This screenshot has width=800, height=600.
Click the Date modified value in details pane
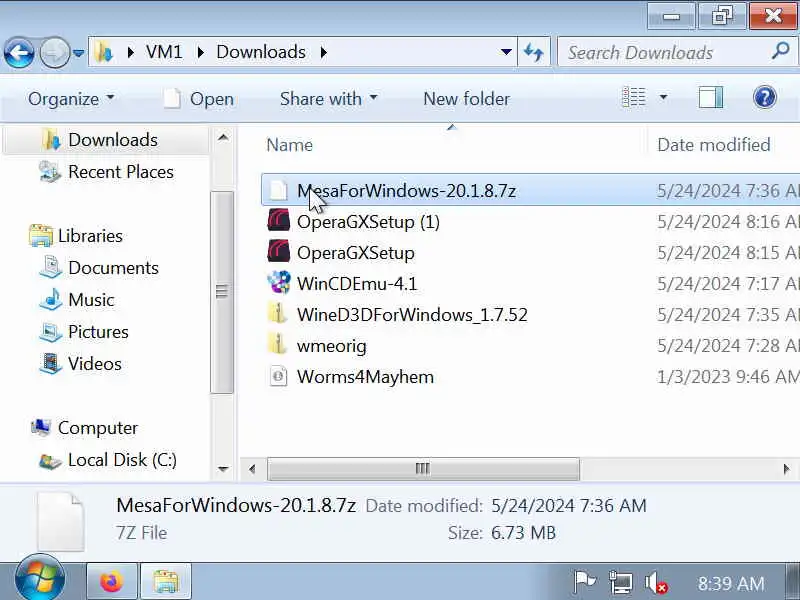pos(568,506)
